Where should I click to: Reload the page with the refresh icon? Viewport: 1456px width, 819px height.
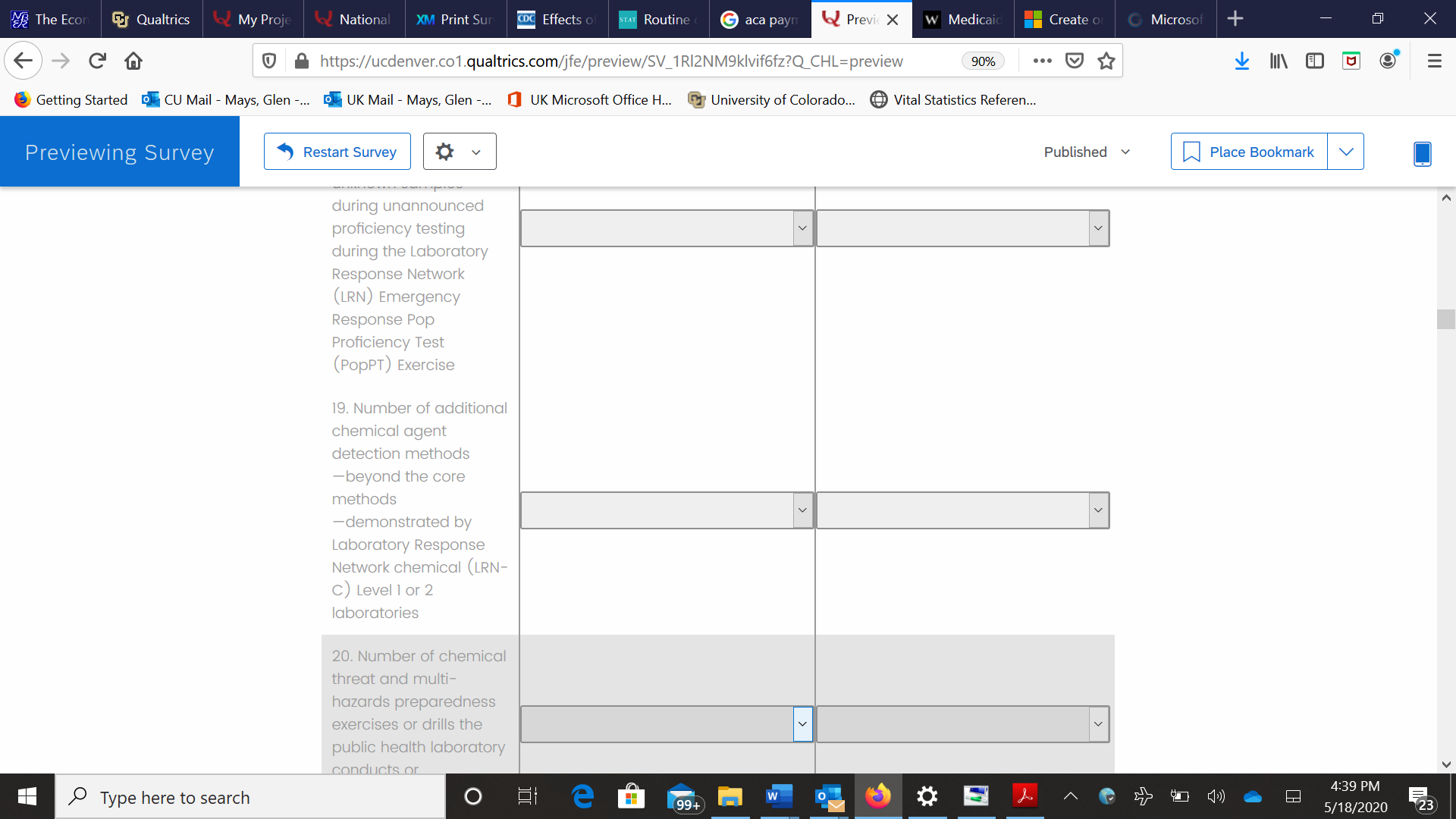pos(97,61)
